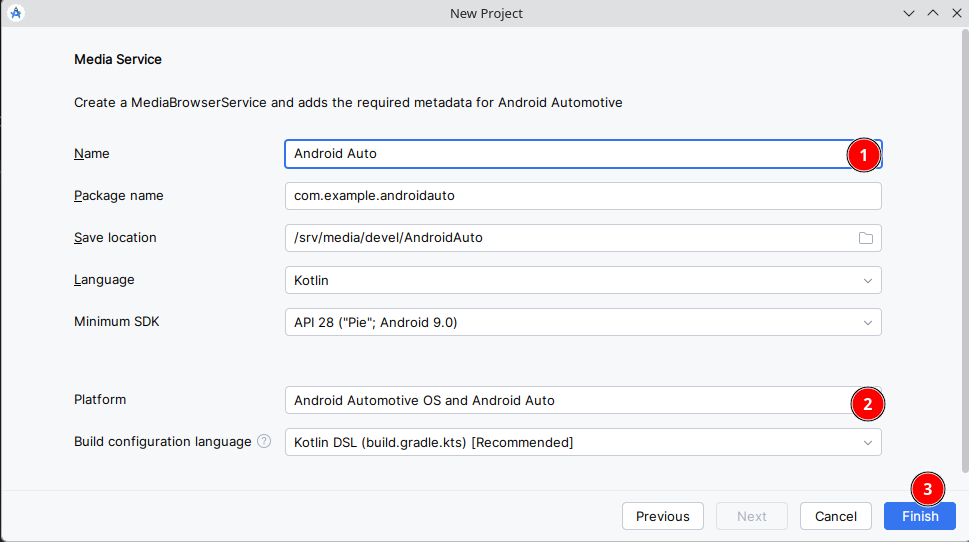This screenshot has width=969, height=542.
Task: Go back with the Previous button
Action: tap(662, 516)
